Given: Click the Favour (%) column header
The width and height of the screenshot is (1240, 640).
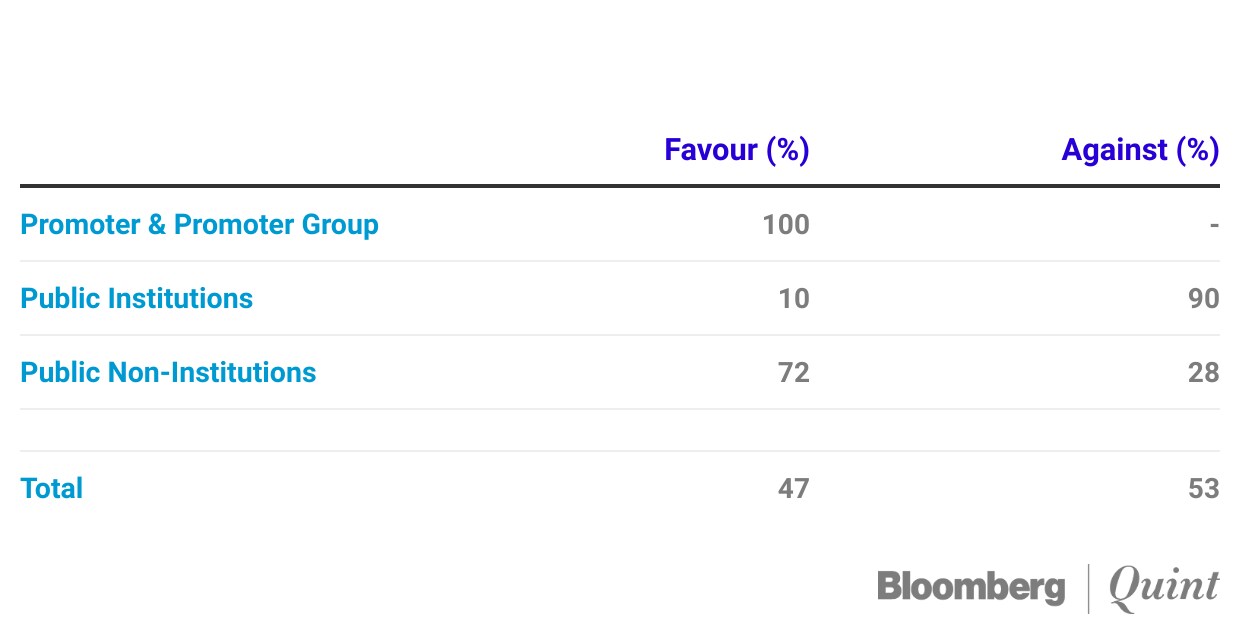Looking at the screenshot, I should coord(736,150).
